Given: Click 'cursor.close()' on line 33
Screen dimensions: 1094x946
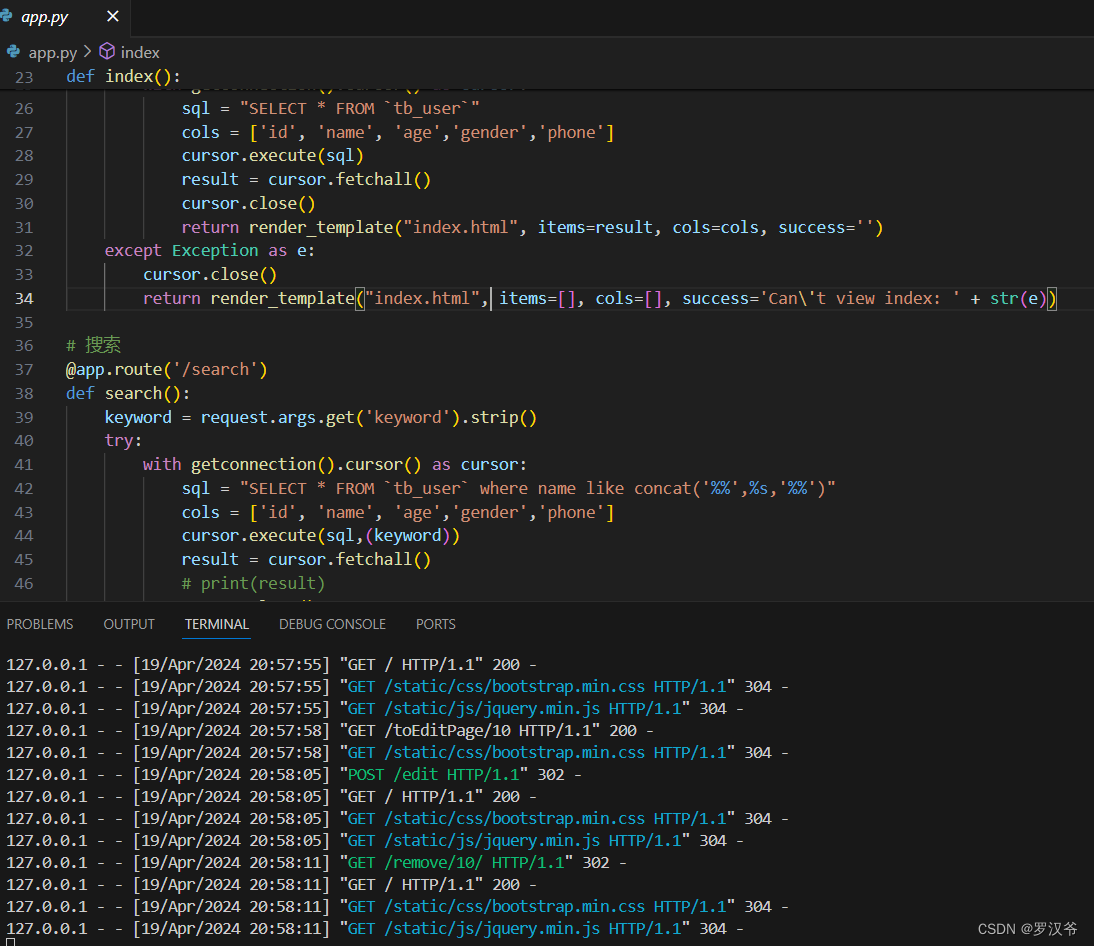Looking at the screenshot, I should pos(210,275).
